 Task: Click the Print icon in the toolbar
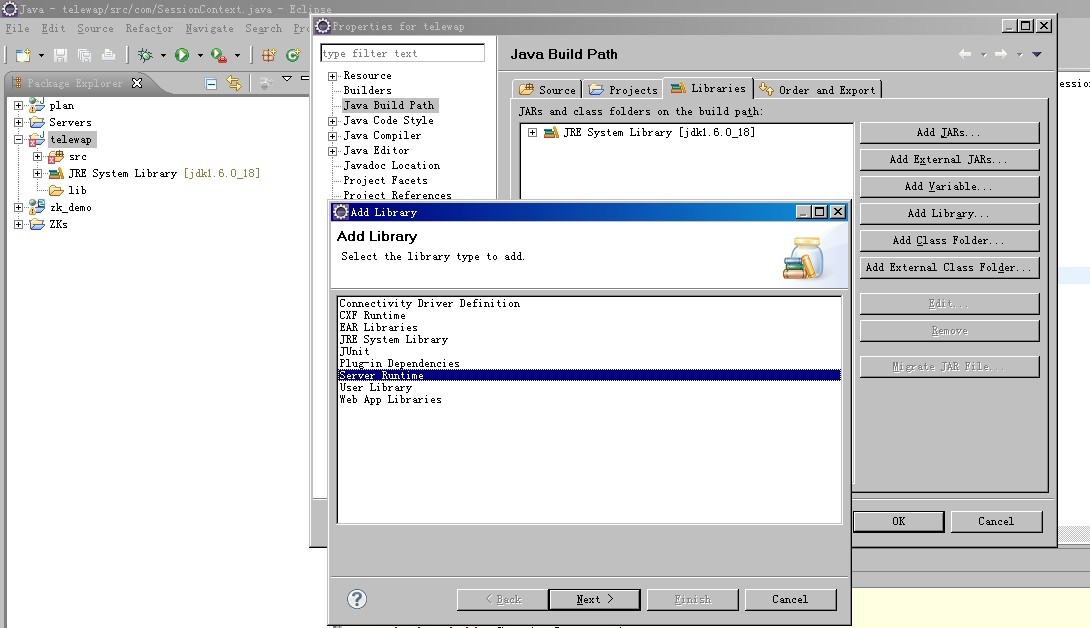tap(109, 55)
